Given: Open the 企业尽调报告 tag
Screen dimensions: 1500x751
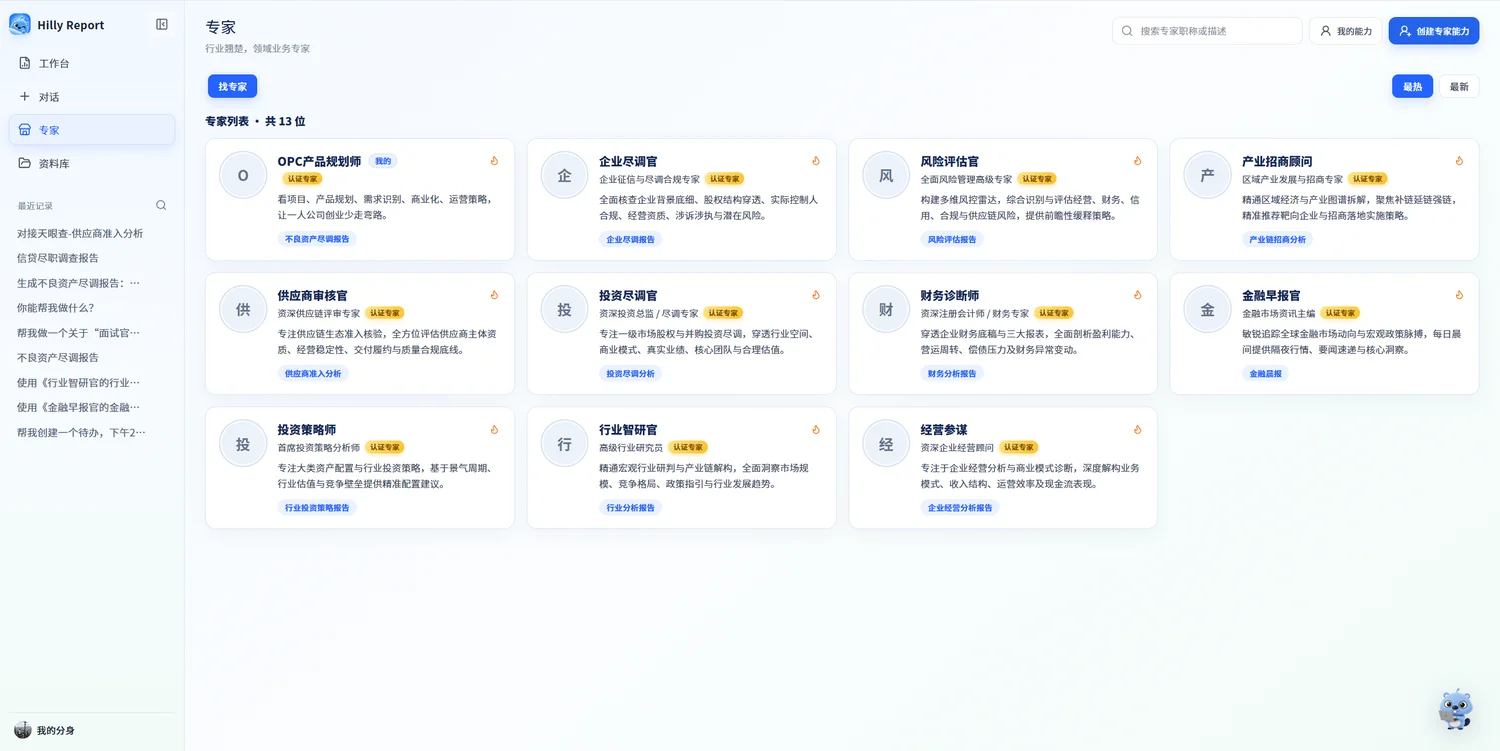Looking at the screenshot, I should 630,240.
